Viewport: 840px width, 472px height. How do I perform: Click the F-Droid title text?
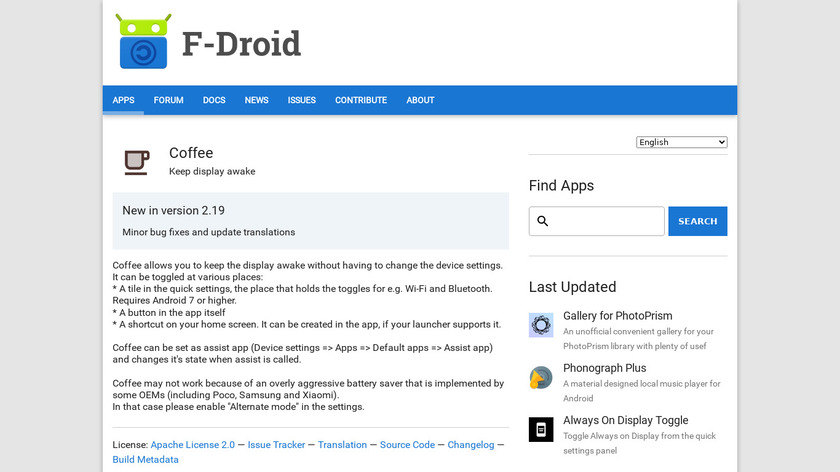(242, 43)
